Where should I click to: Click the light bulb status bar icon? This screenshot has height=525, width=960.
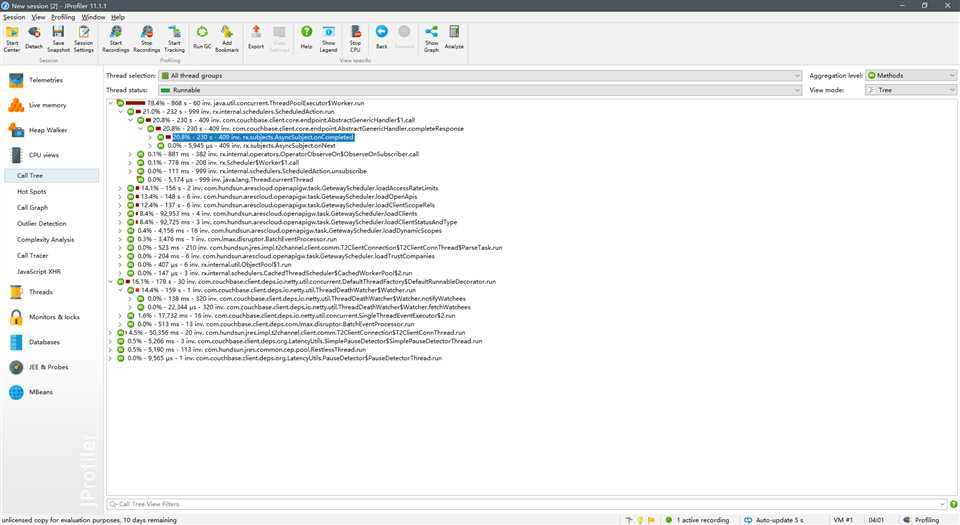(x=640, y=520)
